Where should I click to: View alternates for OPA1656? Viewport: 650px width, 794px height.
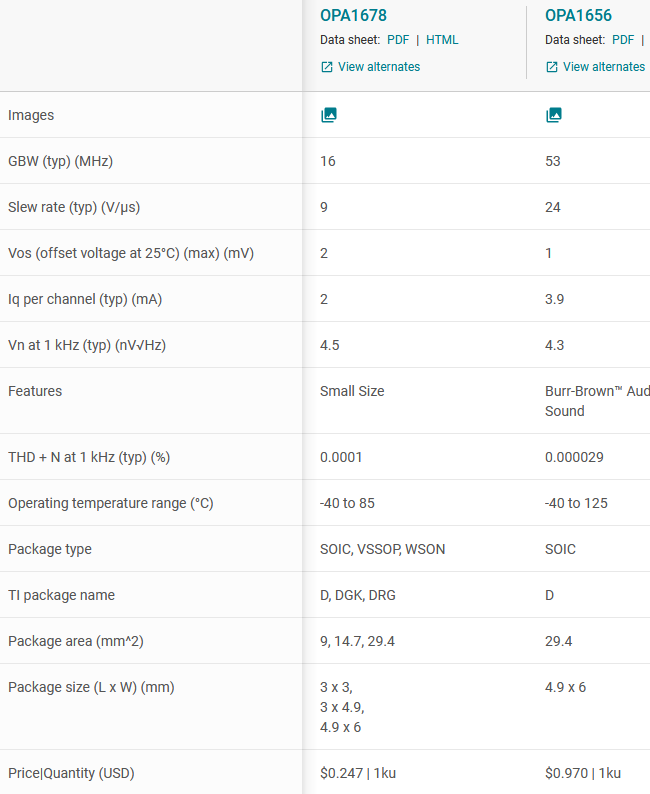click(603, 67)
